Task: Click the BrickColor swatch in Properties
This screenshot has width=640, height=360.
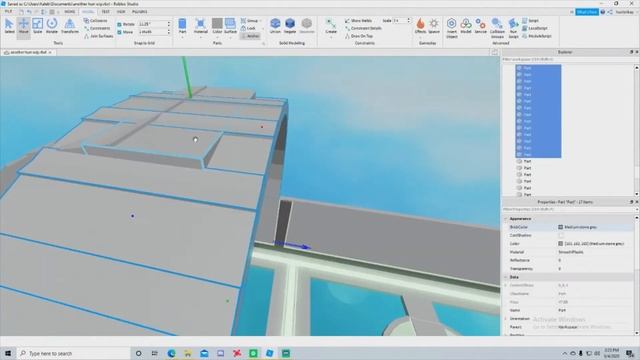Action: 560,227
